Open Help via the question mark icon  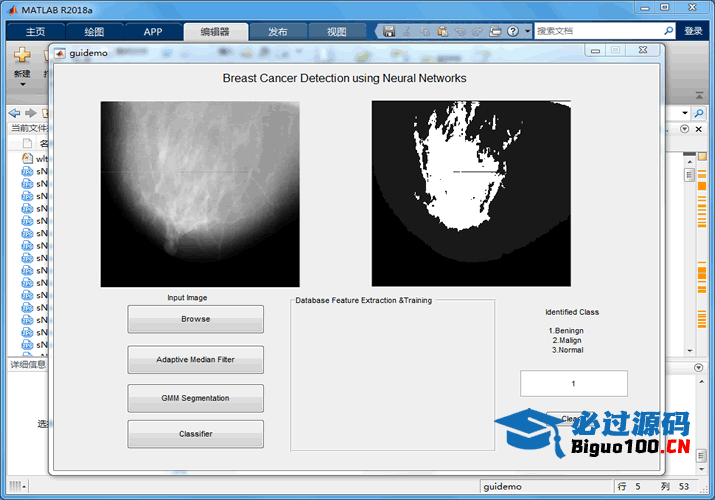pos(513,31)
